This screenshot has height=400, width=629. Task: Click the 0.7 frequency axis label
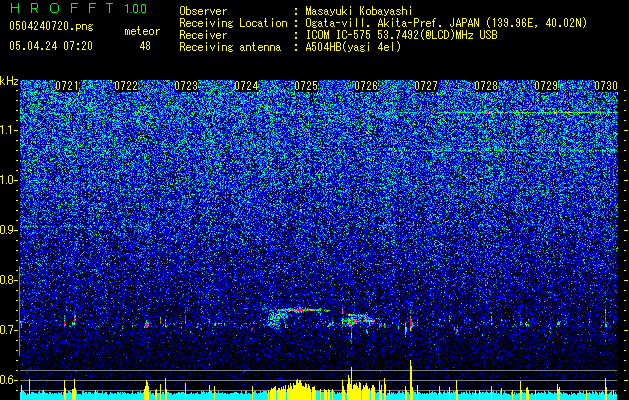point(8,330)
